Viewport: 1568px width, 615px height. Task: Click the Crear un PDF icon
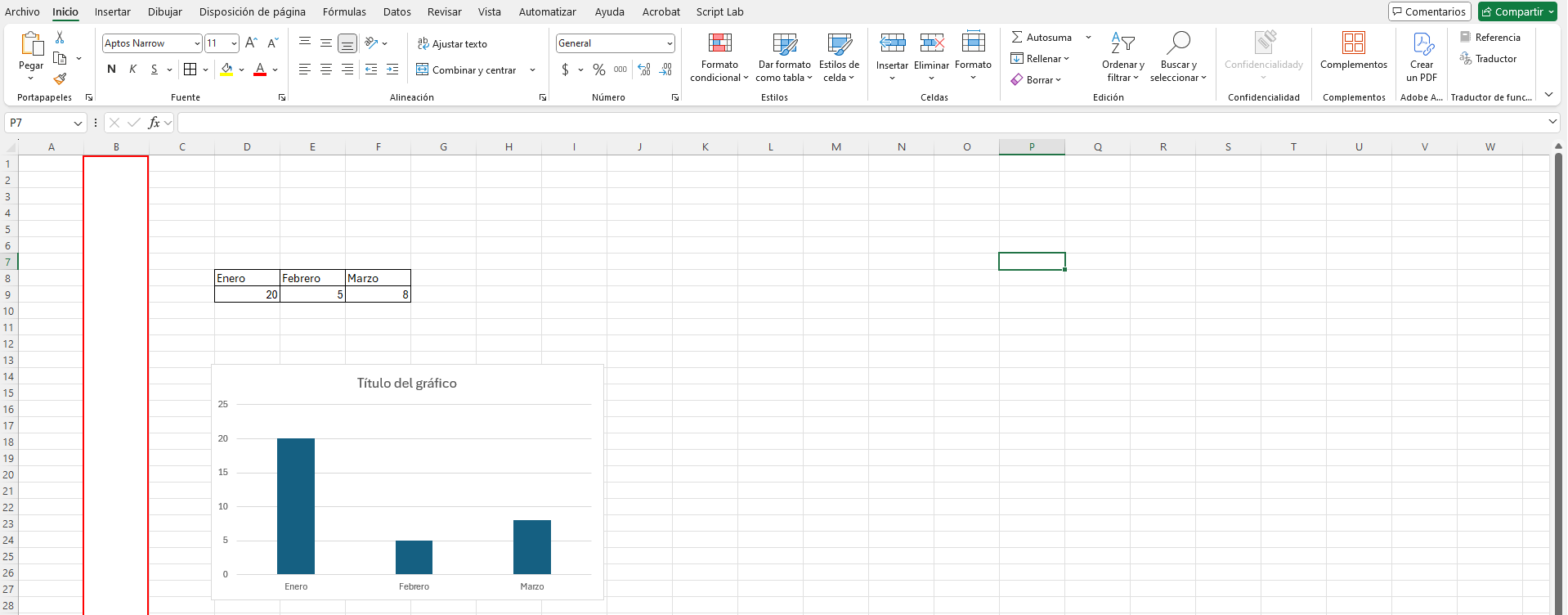[1422, 43]
